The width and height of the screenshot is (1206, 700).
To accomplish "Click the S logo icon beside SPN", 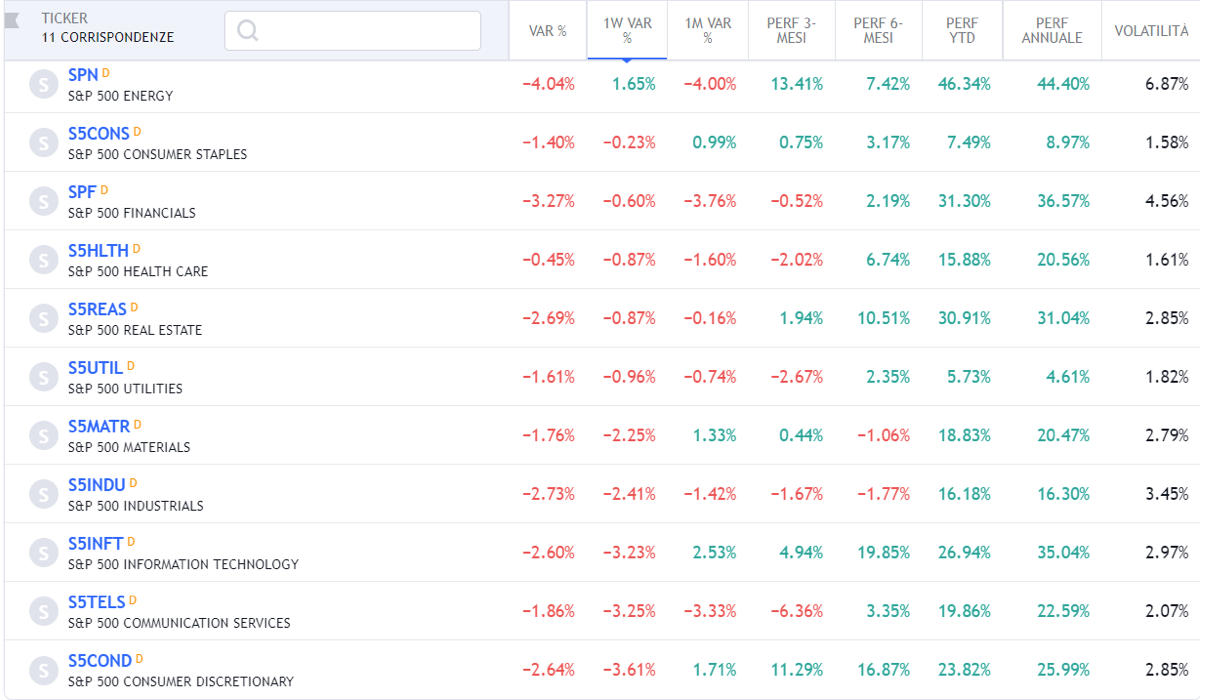I will point(43,85).
